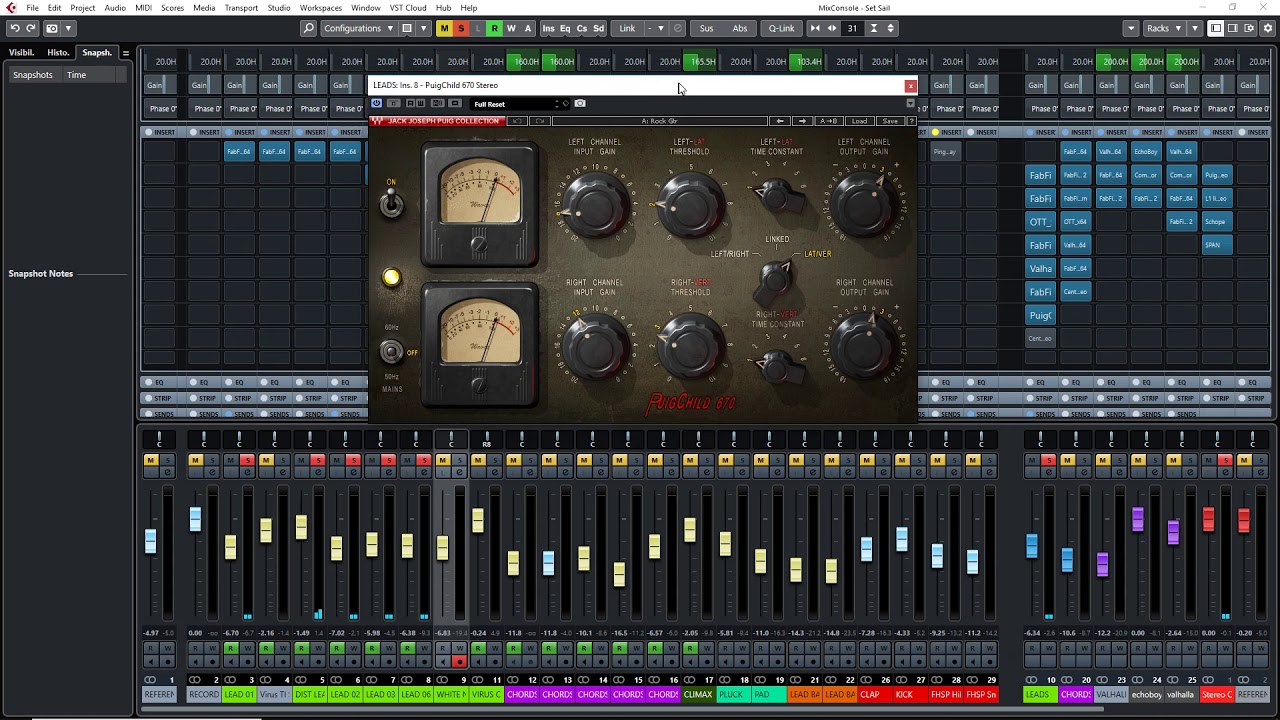Viewport: 1280px width, 720px height.
Task: Toggle global Read automation R button
Action: click(494, 28)
